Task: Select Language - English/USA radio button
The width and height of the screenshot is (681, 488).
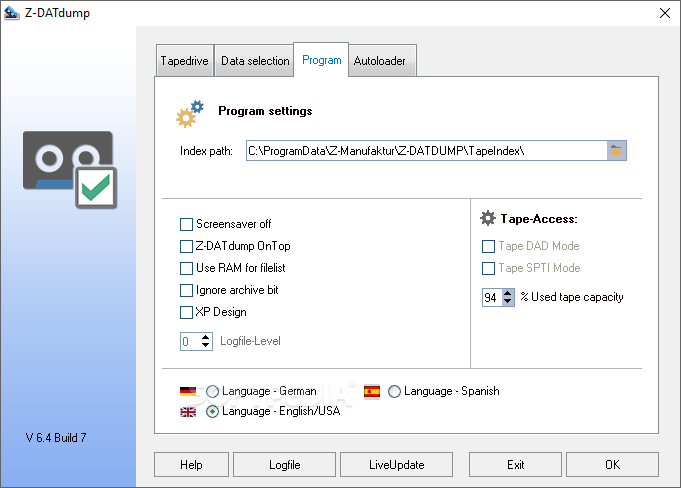Action: [x=212, y=411]
